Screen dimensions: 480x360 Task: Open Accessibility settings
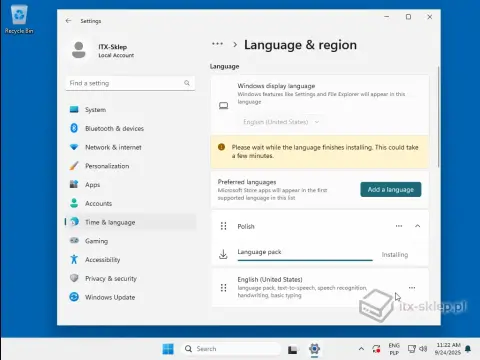click(130, 259)
